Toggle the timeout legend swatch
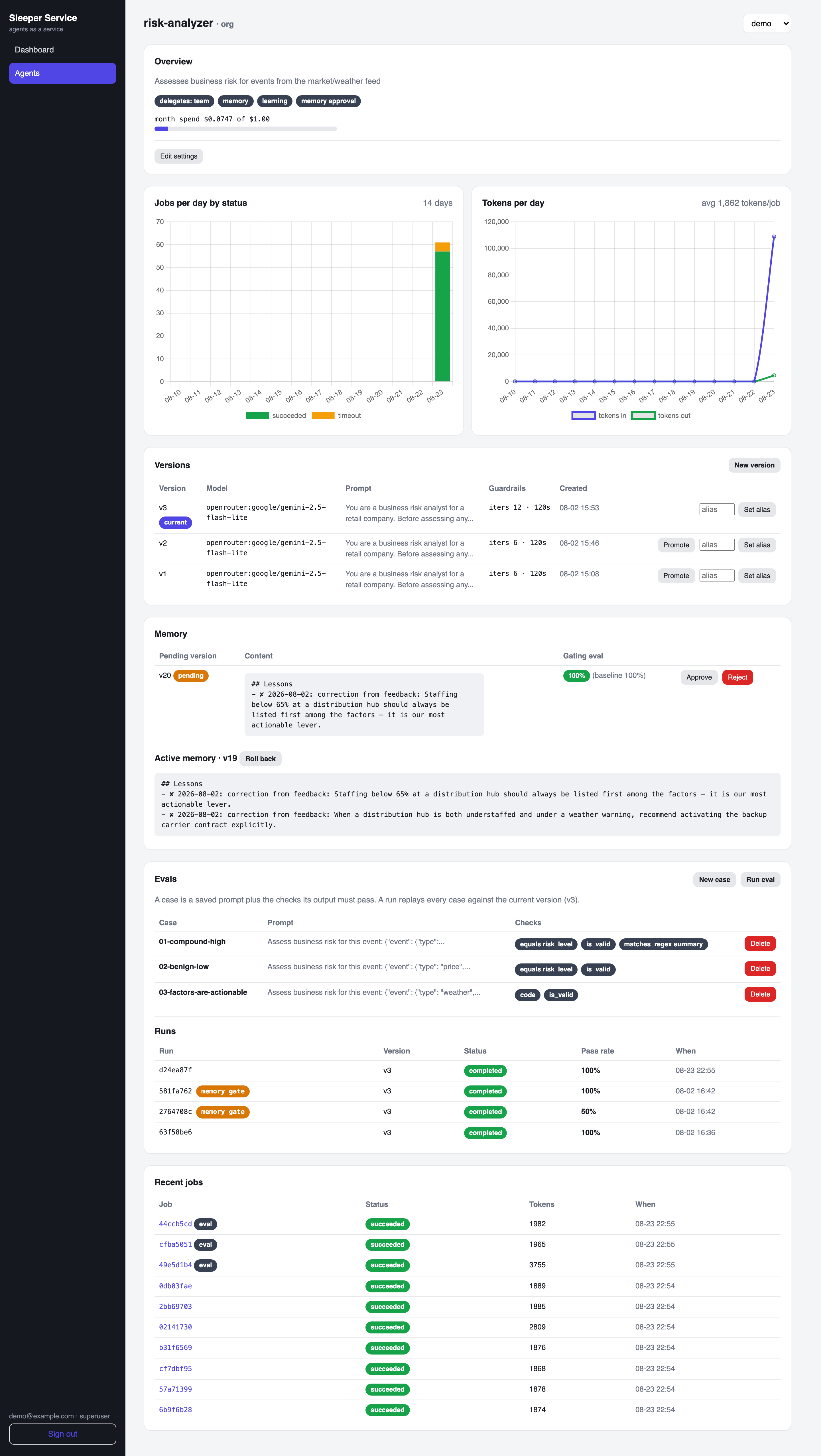The width and height of the screenshot is (821, 1456). click(323, 416)
